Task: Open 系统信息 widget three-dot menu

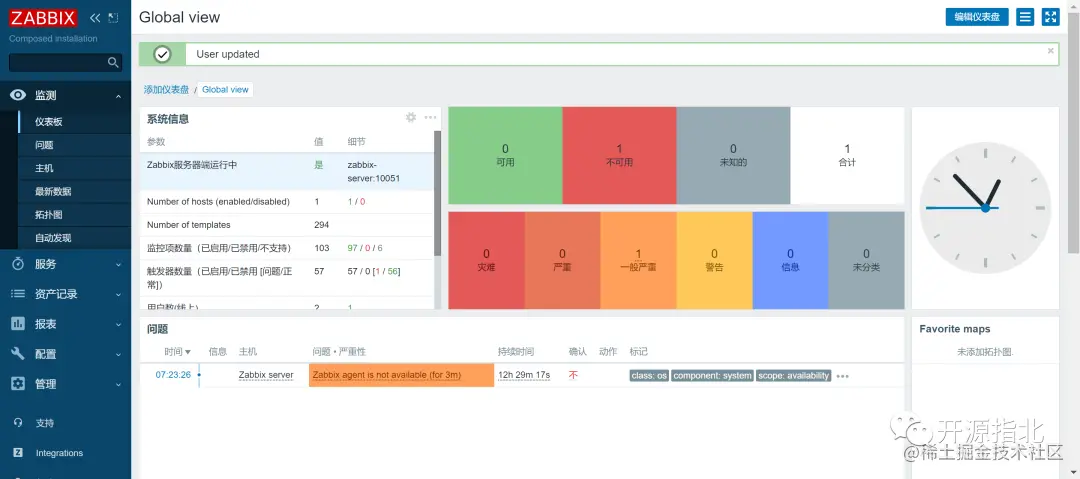Action: (430, 117)
